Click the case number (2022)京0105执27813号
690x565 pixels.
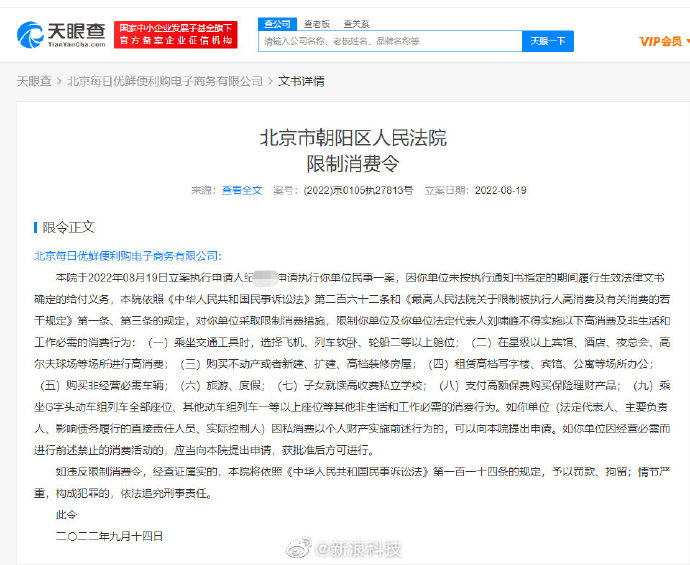[358, 190]
